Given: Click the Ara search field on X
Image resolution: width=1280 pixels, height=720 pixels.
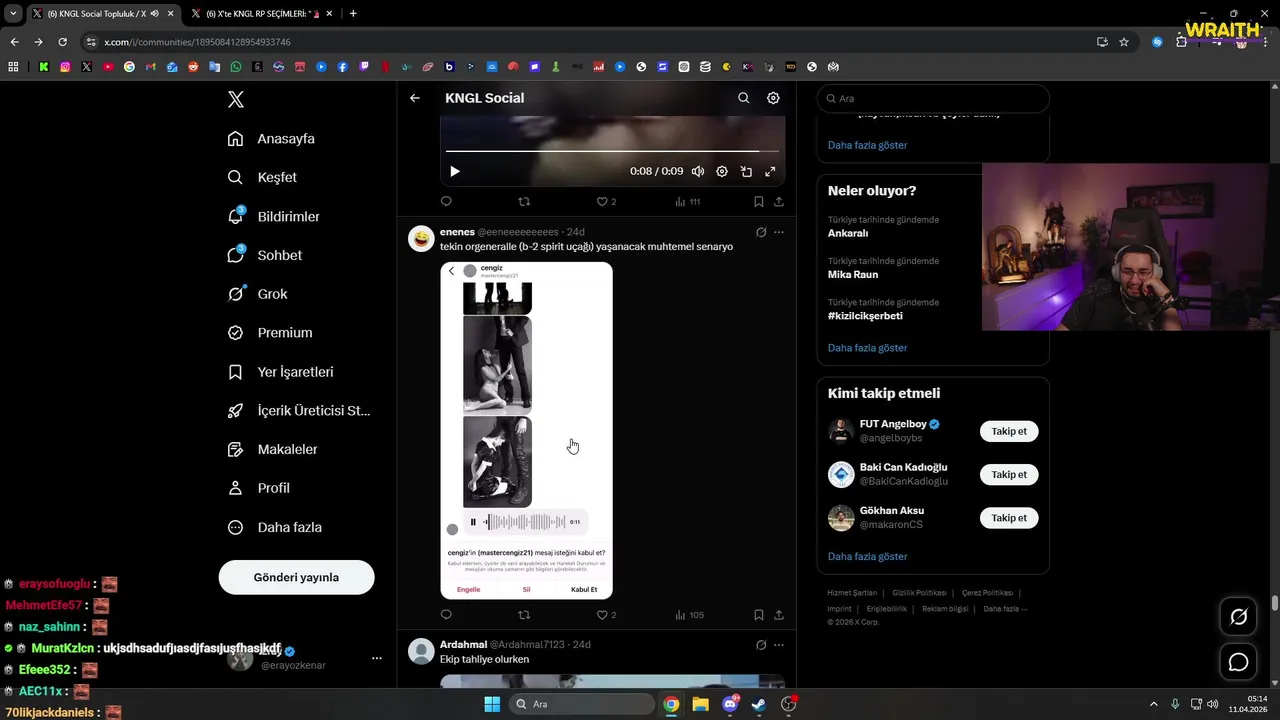Looking at the screenshot, I should [x=933, y=99].
